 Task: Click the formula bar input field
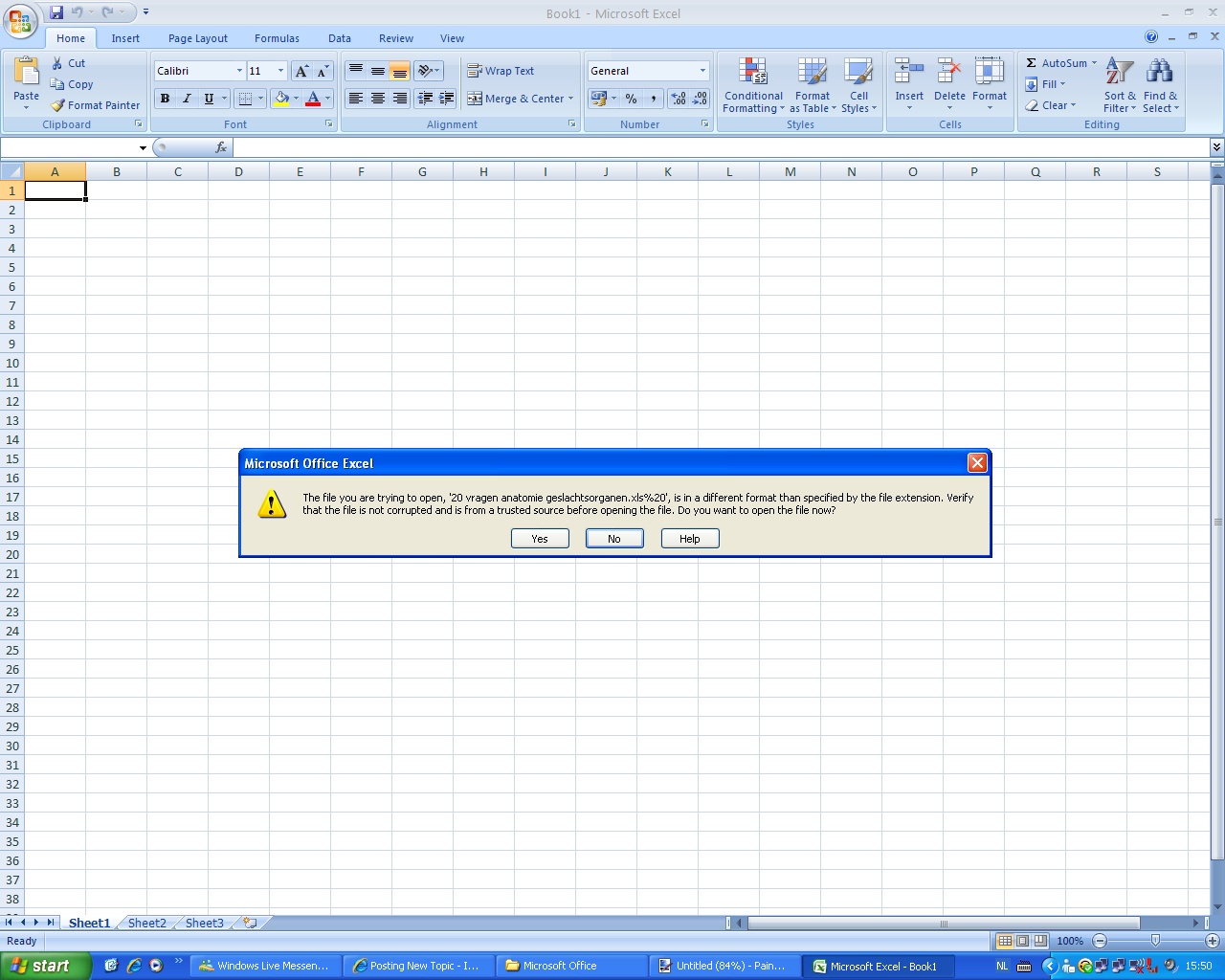[x=721, y=147]
